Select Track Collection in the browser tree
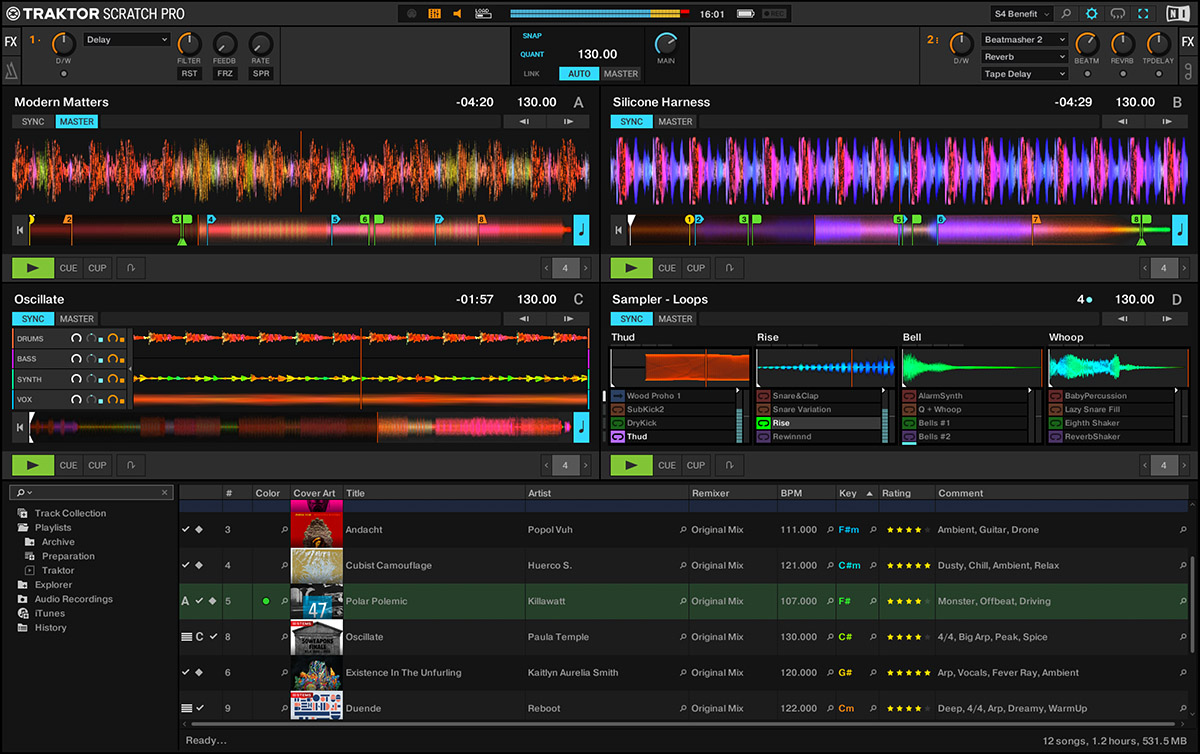This screenshot has width=1200, height=754. [69, 513]
